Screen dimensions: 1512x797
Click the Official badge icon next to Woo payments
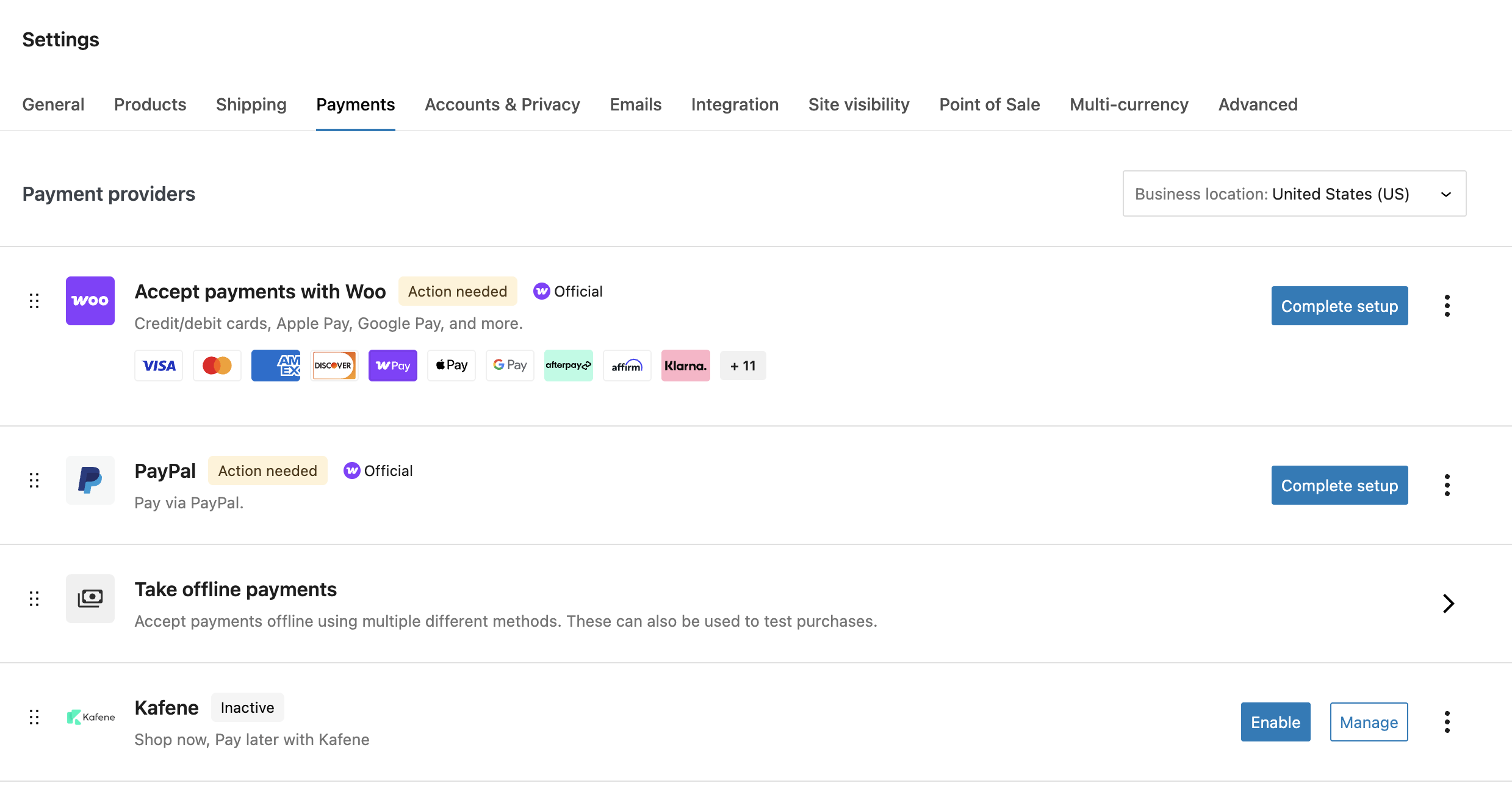click(541, 291)
